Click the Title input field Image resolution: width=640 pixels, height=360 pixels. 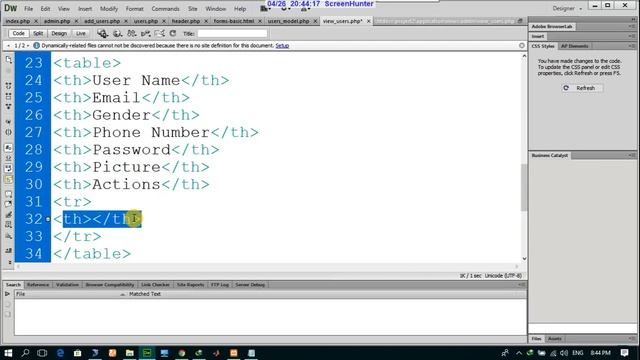[232, 33]
